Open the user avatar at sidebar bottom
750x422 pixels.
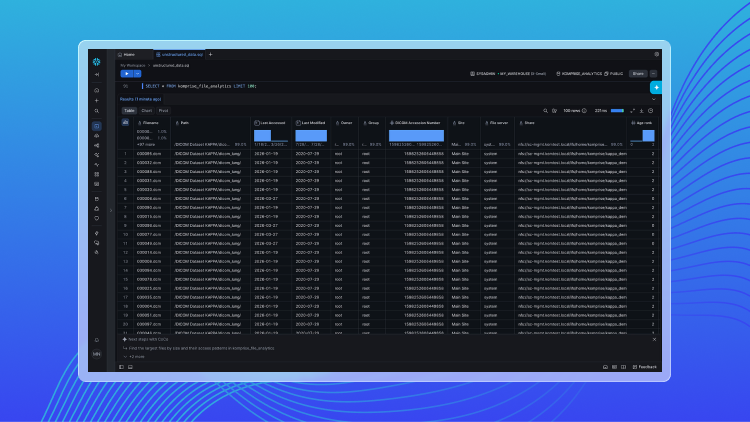click(x=97, y=354)
